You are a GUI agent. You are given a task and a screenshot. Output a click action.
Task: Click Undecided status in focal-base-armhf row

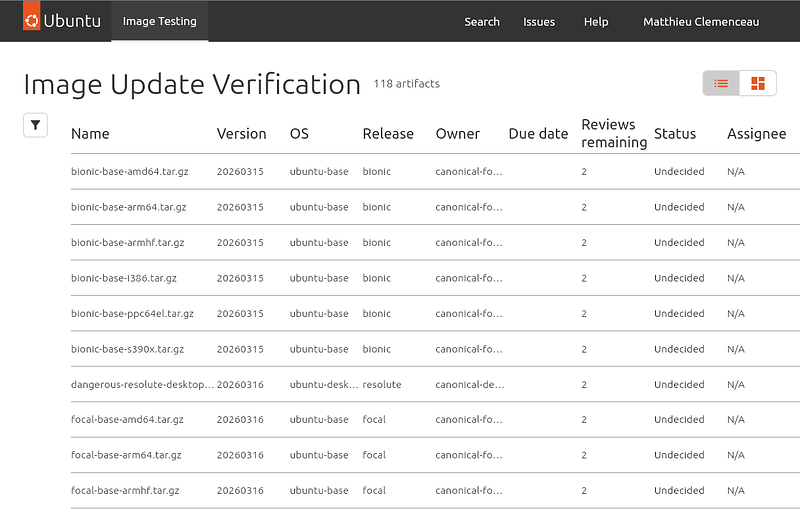679,490
